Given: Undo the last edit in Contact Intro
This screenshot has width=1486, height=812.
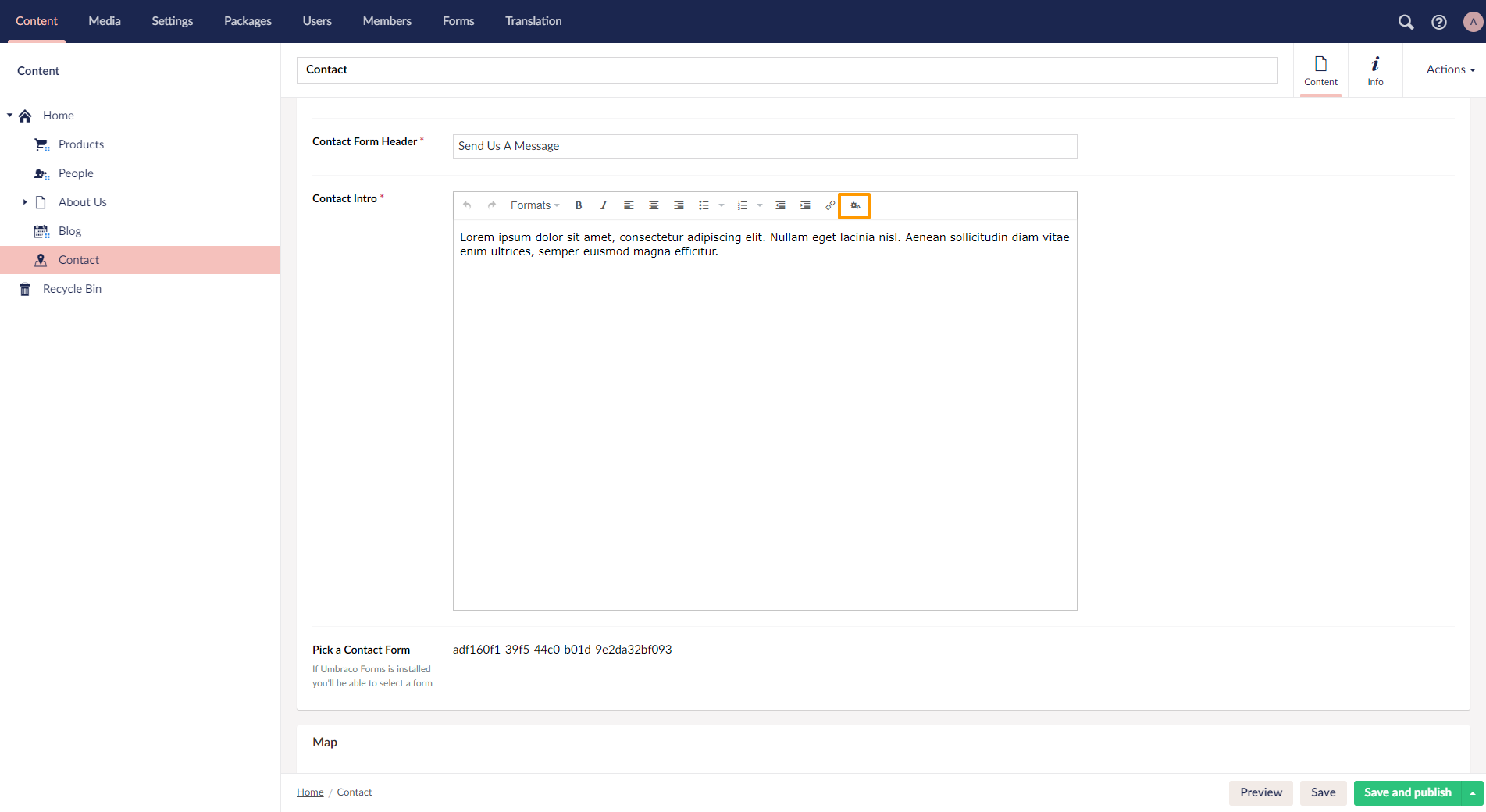Looking at the screenshot, I should (x=467, y=205).
